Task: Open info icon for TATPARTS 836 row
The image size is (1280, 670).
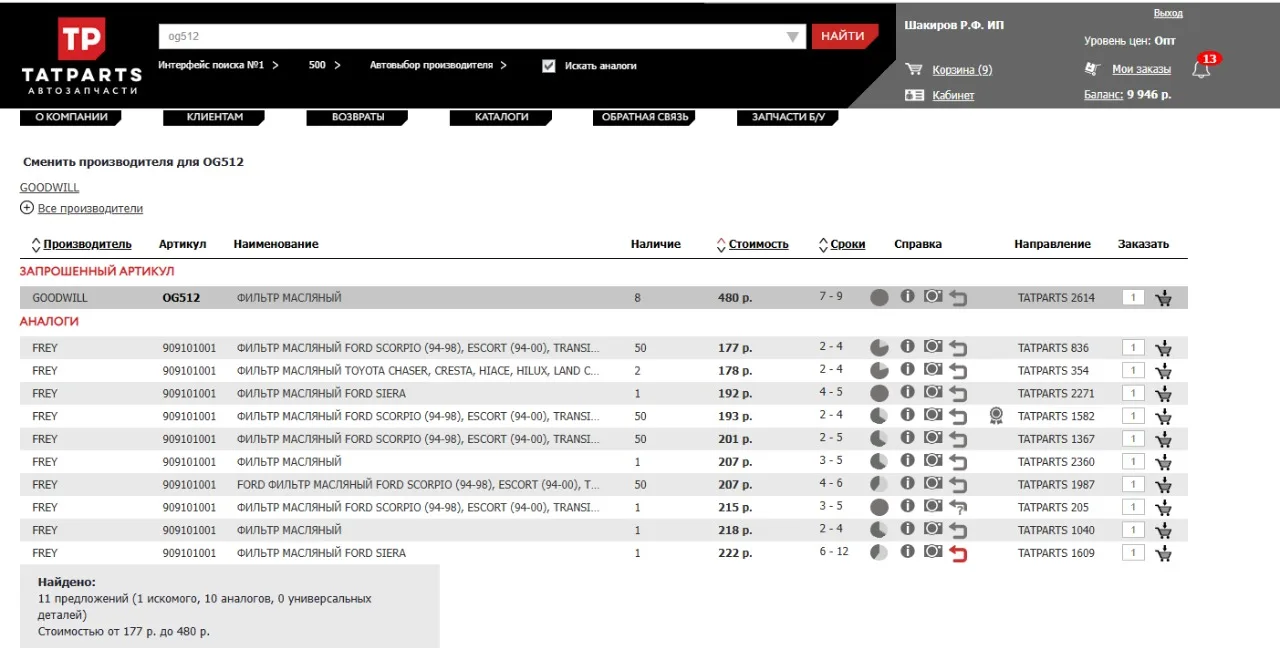Action: tap(907, 346)
